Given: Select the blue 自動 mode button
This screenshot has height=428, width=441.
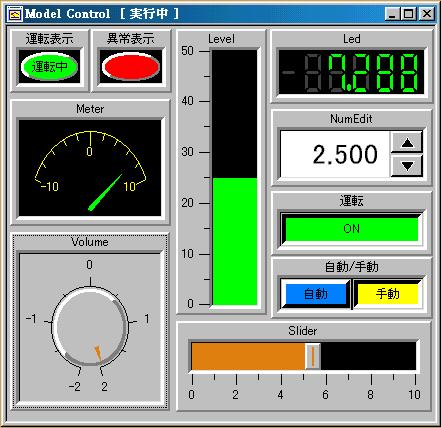Looking at the screenshot, I should tap(315, 294).
